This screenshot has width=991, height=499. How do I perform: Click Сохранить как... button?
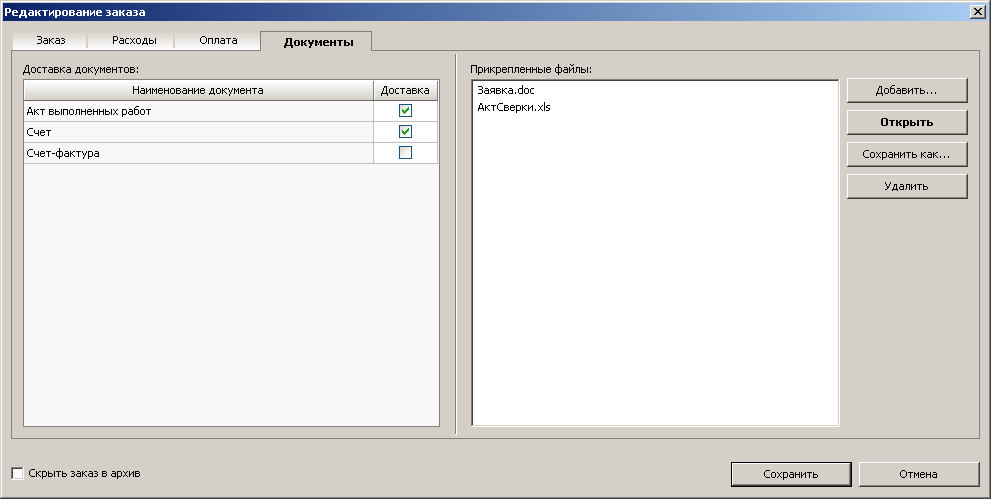pos(906,154)
